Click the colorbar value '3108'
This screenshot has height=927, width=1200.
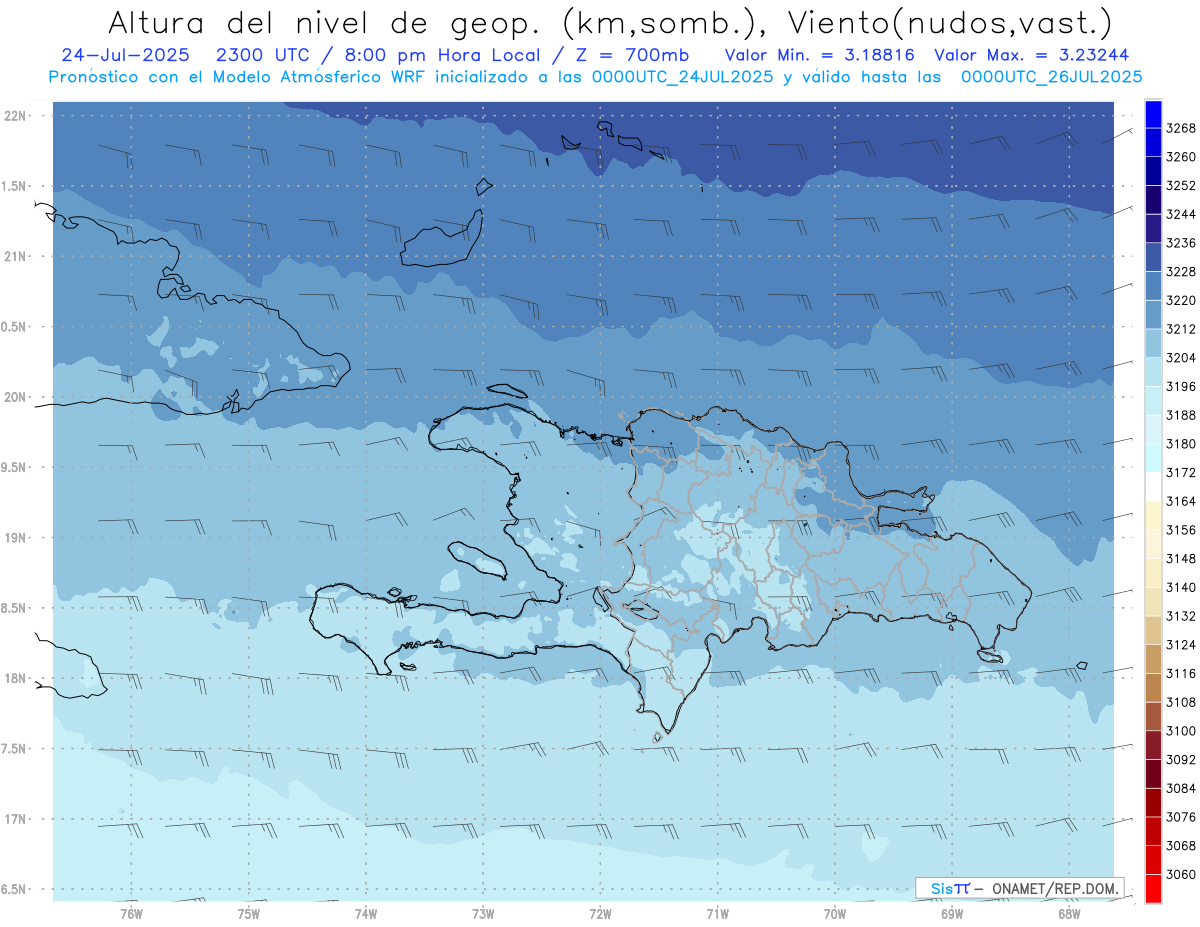[x=1181, y=702]
